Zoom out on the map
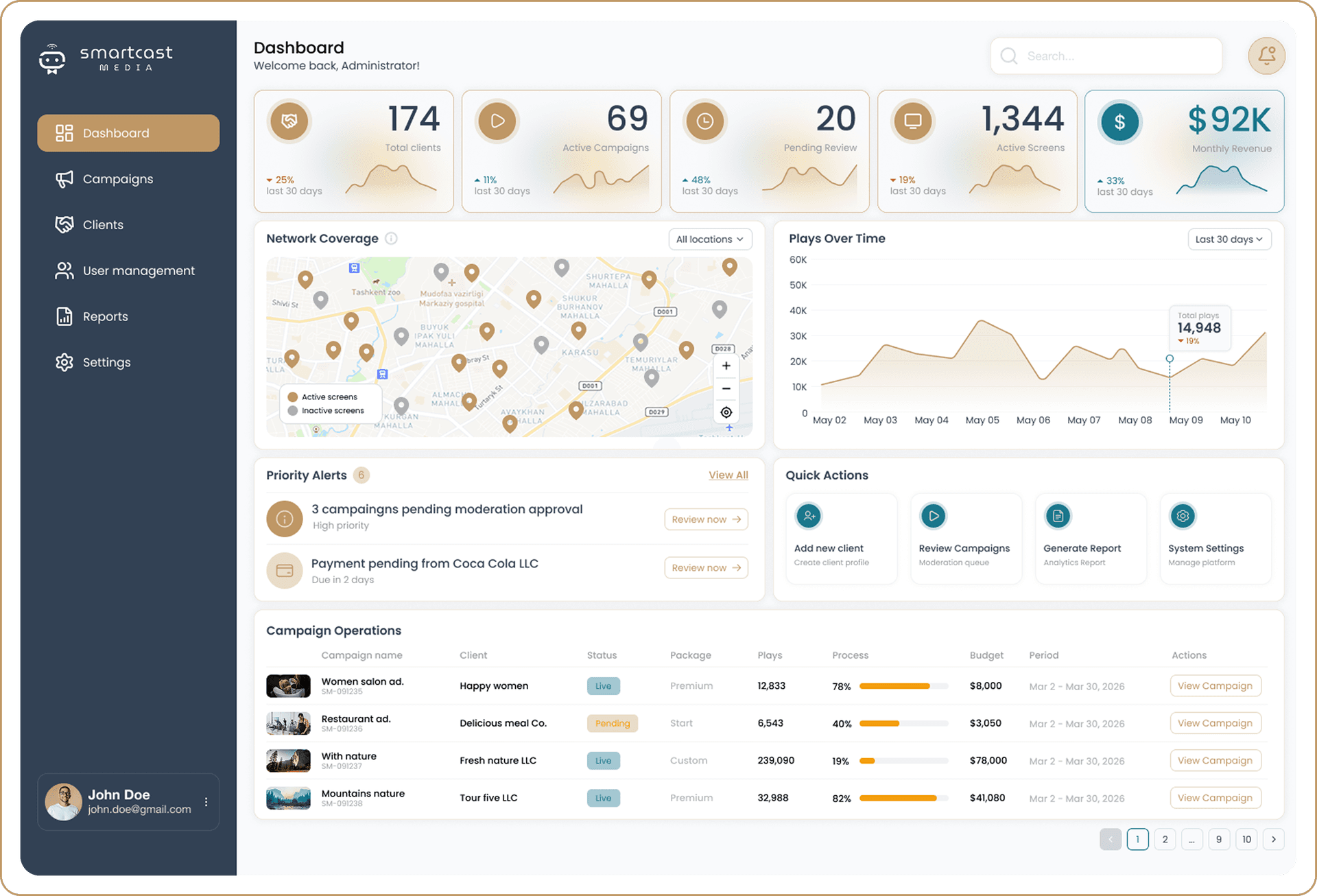 point(726,388)
